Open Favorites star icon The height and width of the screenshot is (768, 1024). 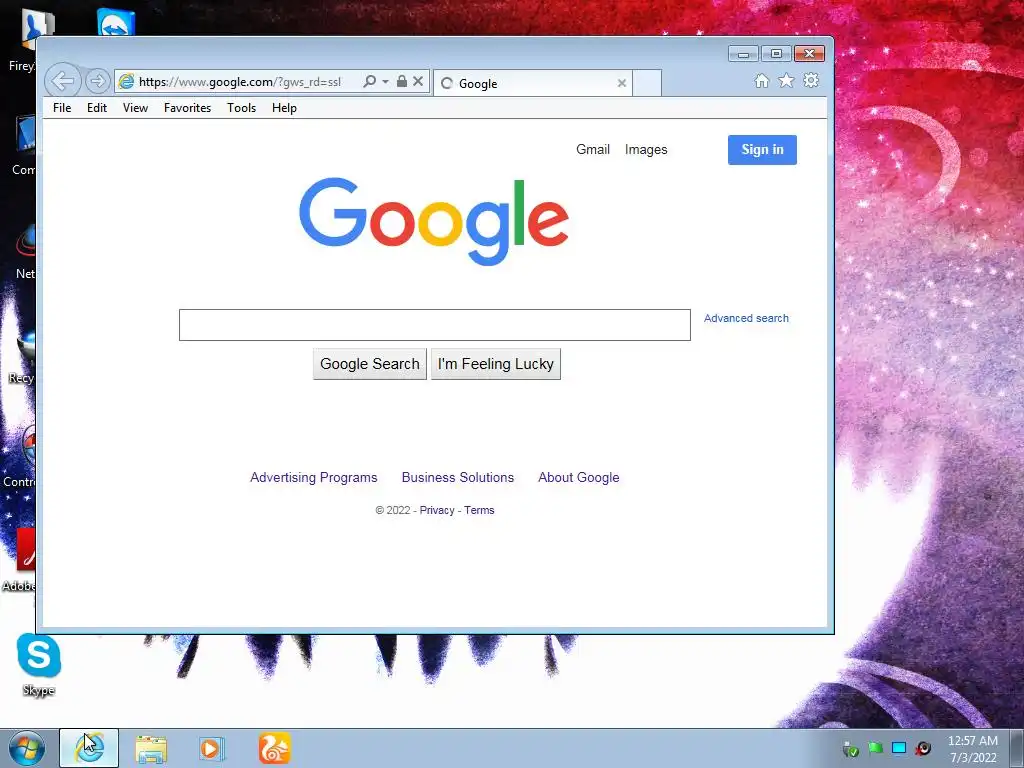786,80
